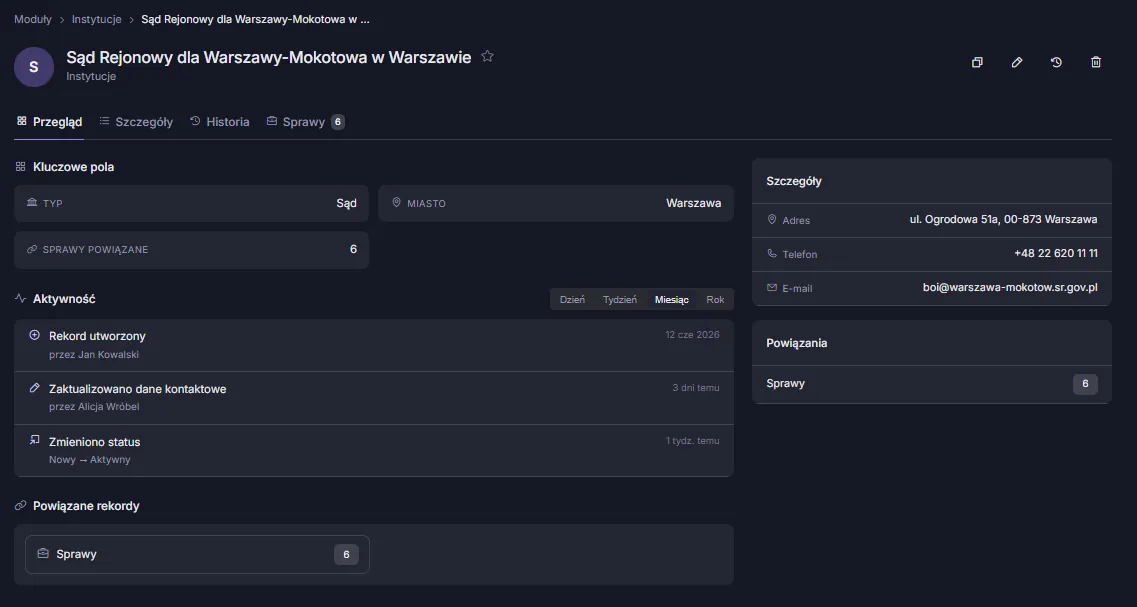1137x607 pixels.
Task: Click address ul. Ogrodowa 51a, 00-873 Warszawa
Action: 1004,219
